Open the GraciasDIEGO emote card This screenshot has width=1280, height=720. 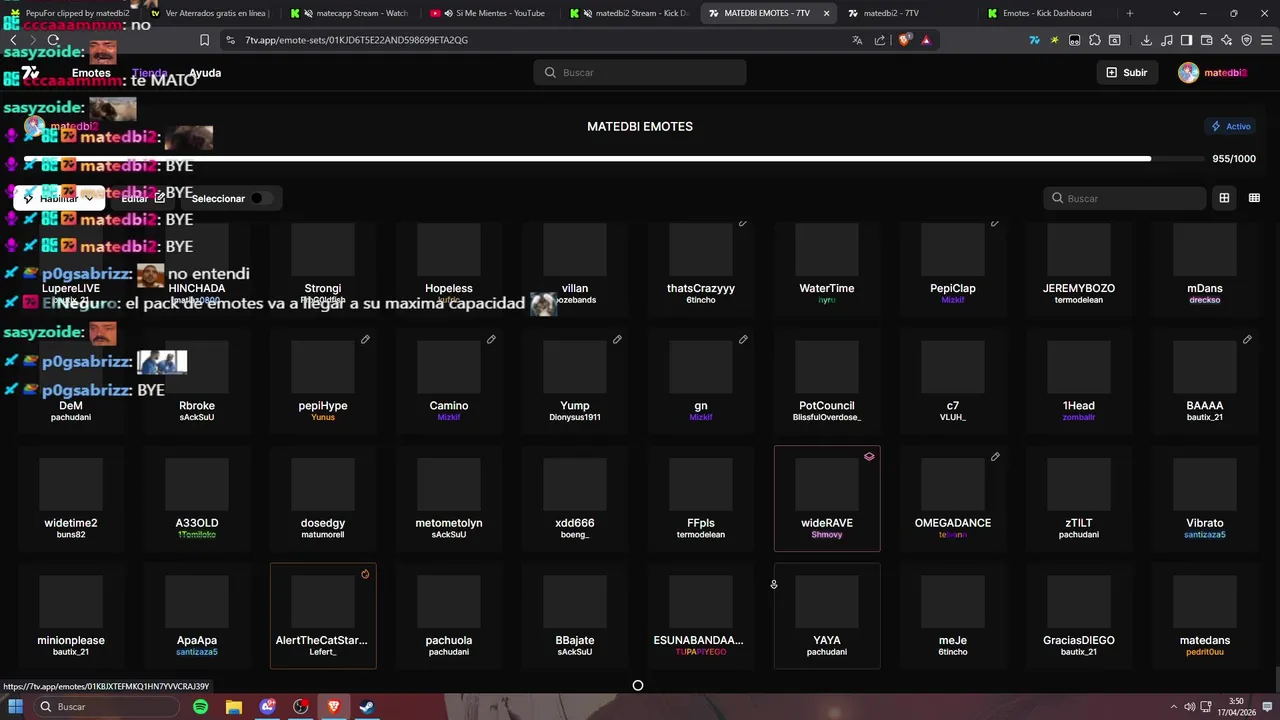1079,616
